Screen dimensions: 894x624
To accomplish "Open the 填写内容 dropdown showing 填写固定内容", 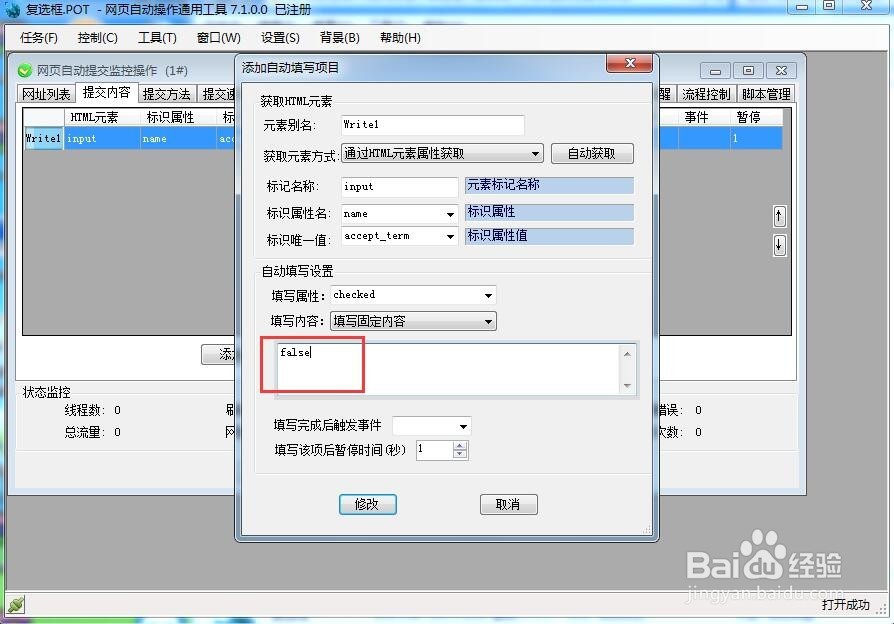I will (x=489, y=321).
